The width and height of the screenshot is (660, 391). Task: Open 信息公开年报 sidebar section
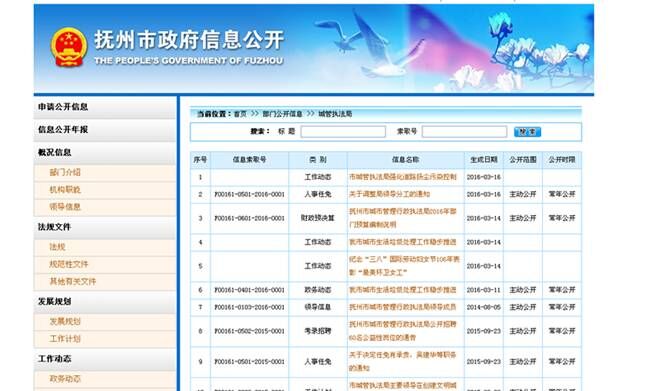click(x=105, y=130)
